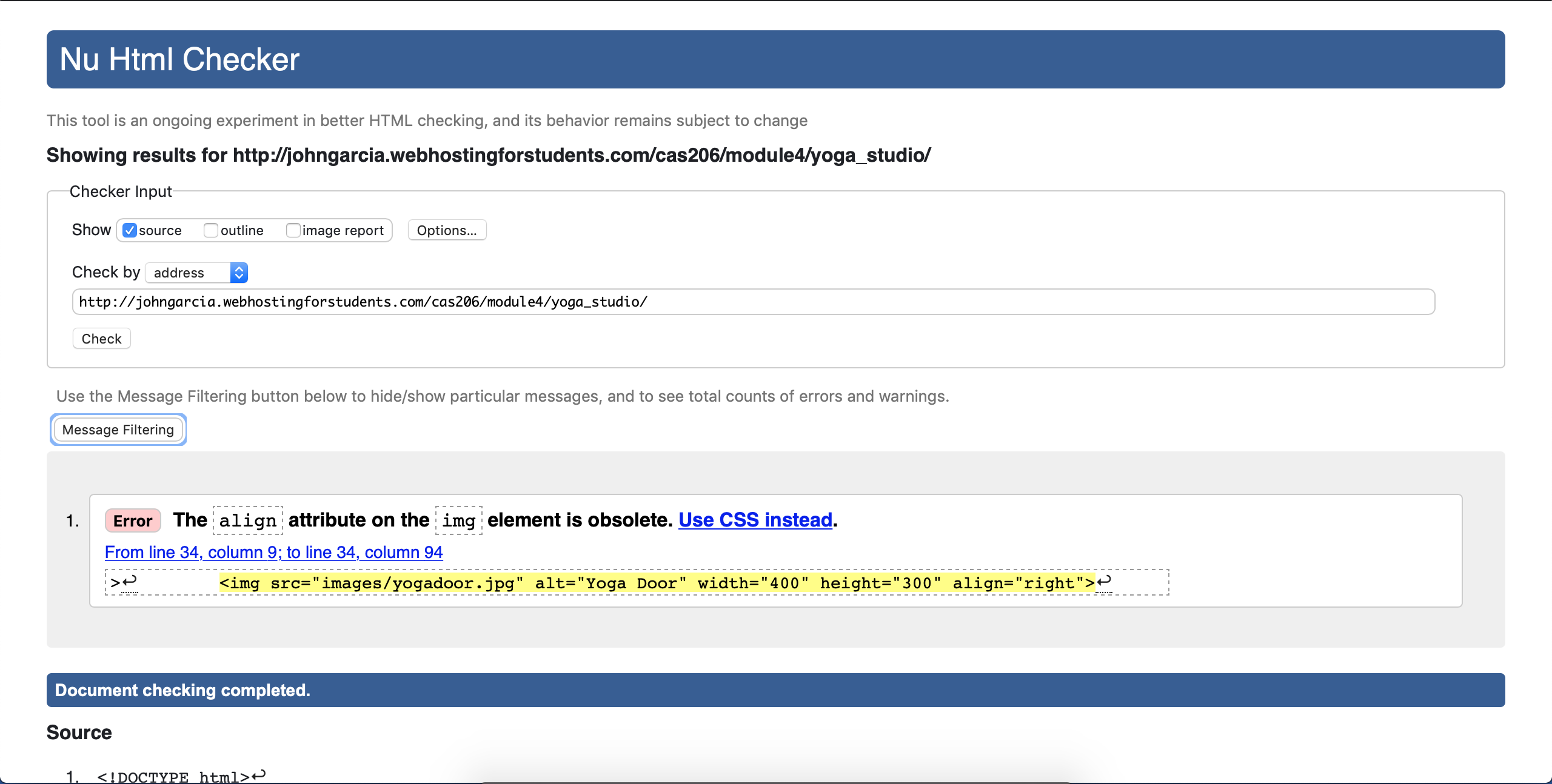Click the leading line-break arrow in the extract
Viewport: 1552px width, 784px height.
click(129, 582)
